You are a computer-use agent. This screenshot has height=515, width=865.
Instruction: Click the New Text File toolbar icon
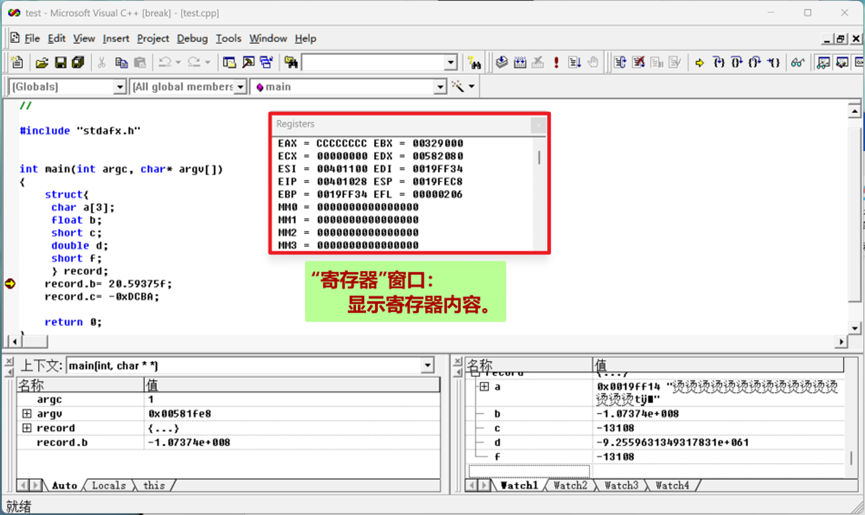[17, 62]
